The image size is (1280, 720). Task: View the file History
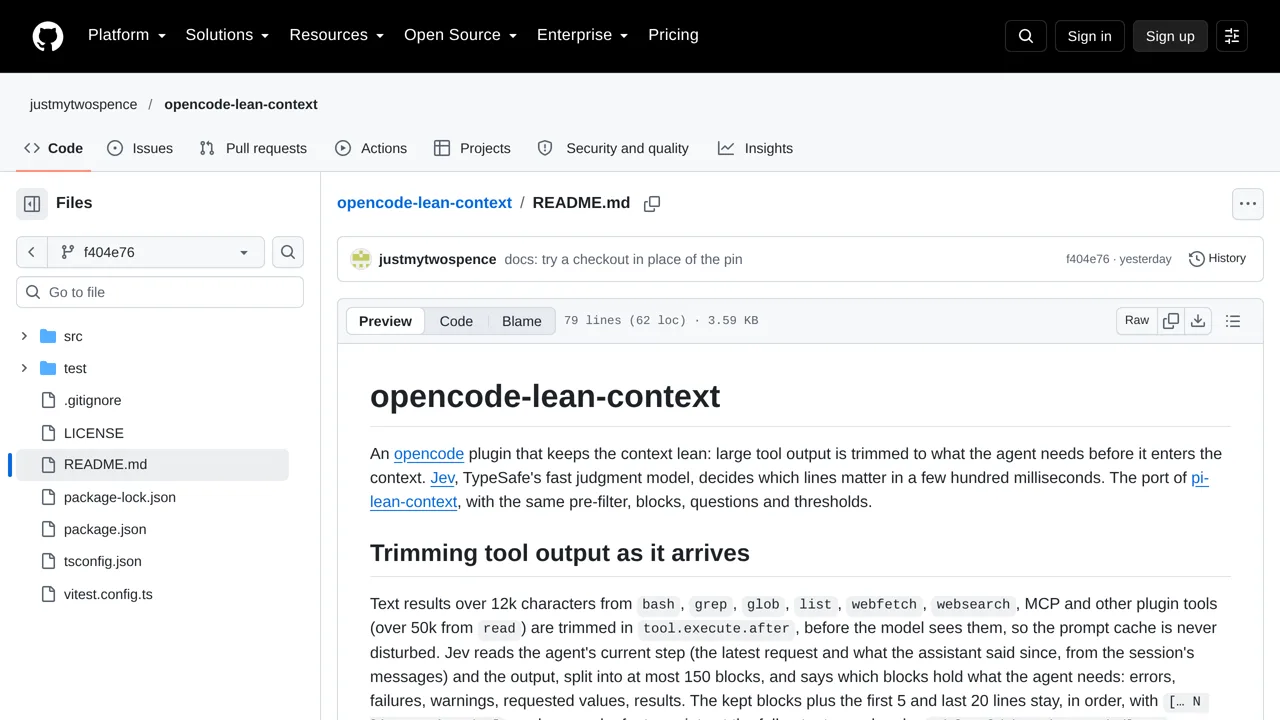point(1217,259)
